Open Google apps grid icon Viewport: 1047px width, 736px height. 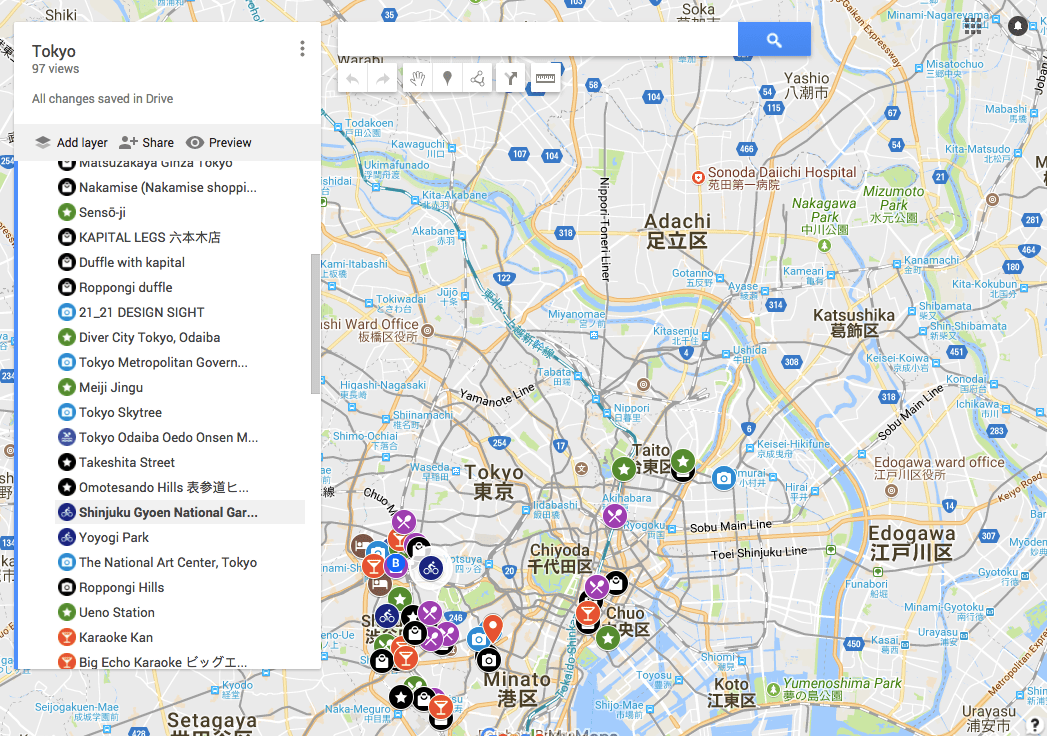coord(972,25)
